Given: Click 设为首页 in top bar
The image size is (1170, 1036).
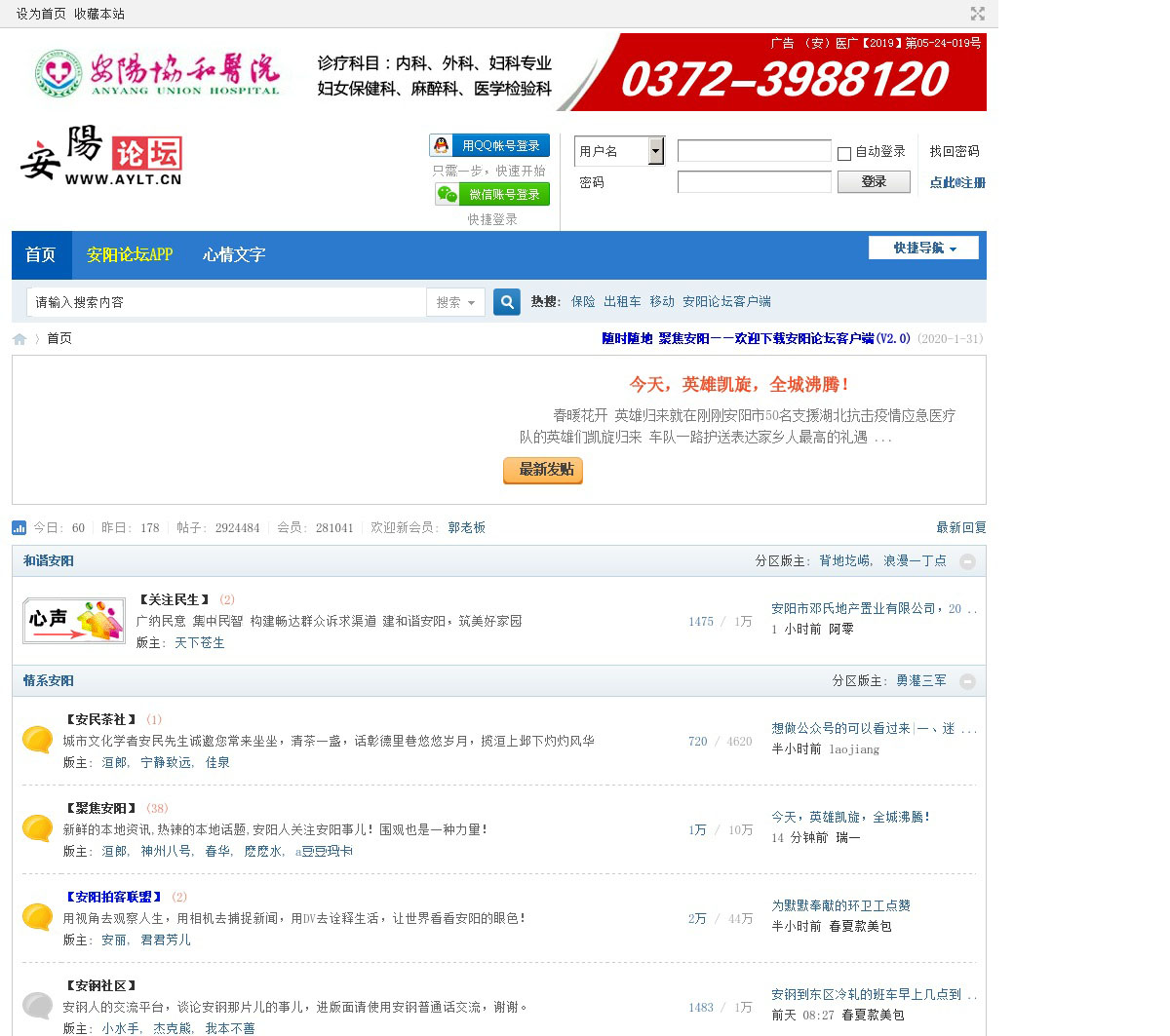Looking at the screenshot, I should (41, 14).
